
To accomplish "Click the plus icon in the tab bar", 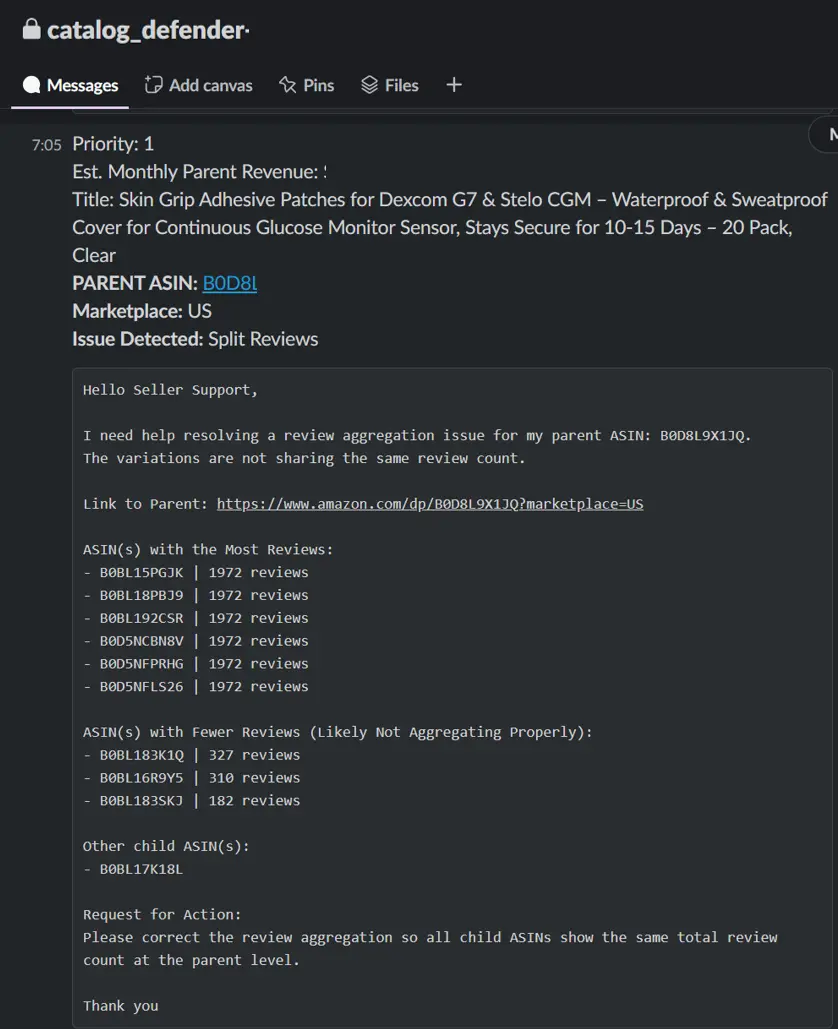I will [x=453, y=85].
